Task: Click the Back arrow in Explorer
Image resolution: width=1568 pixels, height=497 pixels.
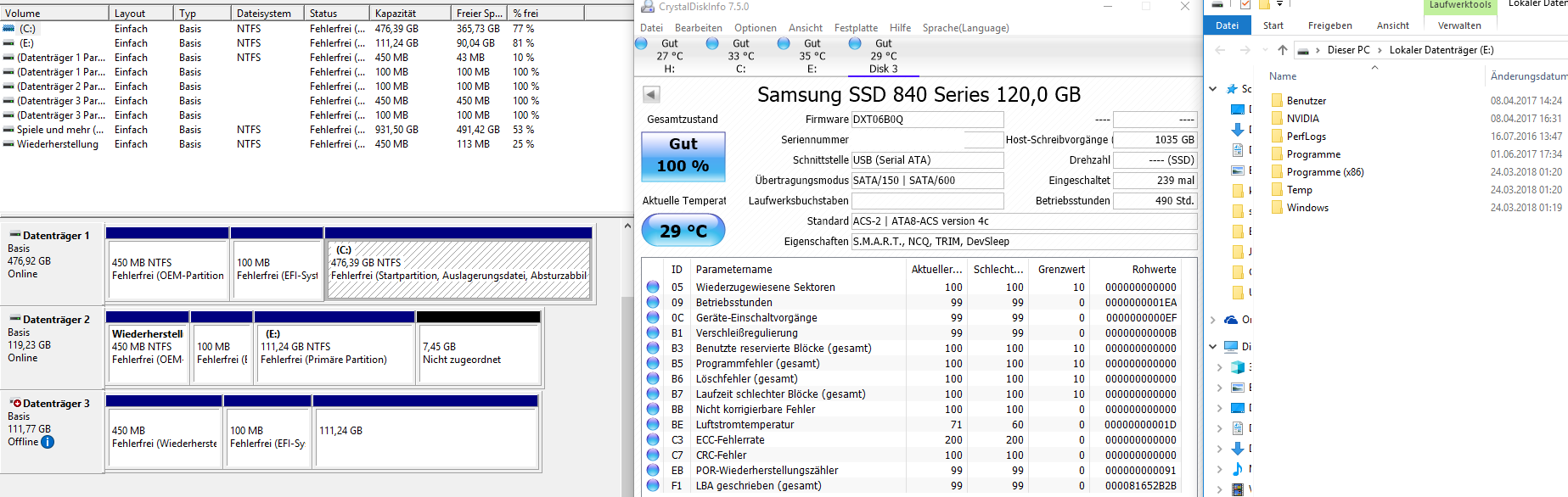Action: (1220, 50)
